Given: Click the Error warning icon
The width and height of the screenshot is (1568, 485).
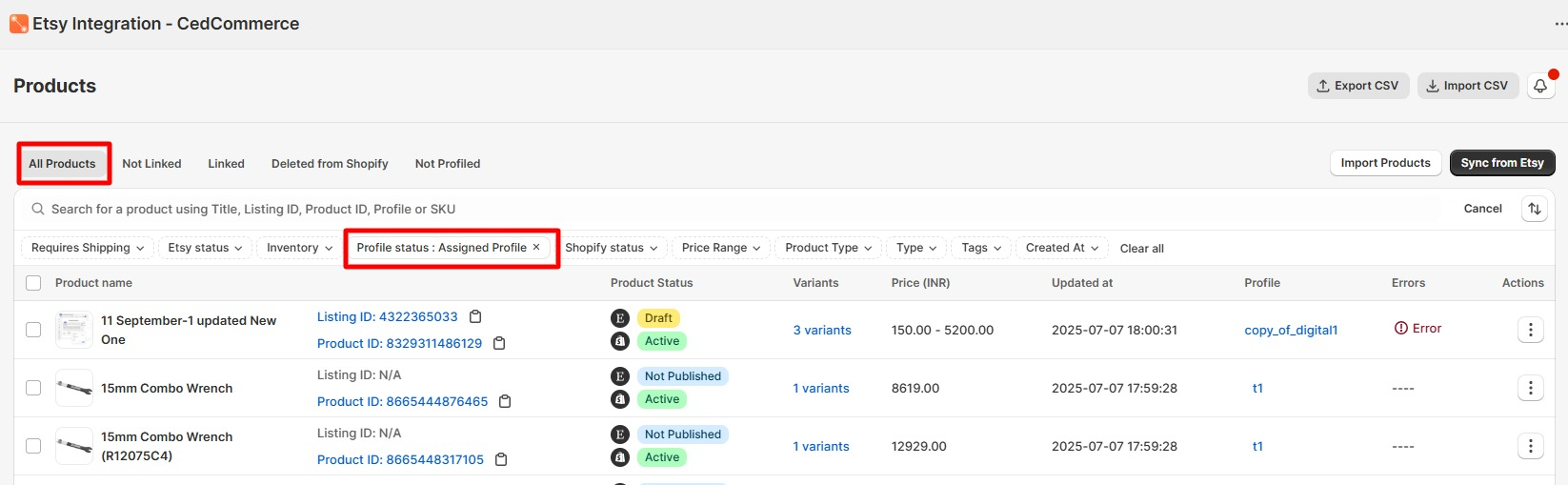Looking at the screenshot, I should pos(1400,328).
